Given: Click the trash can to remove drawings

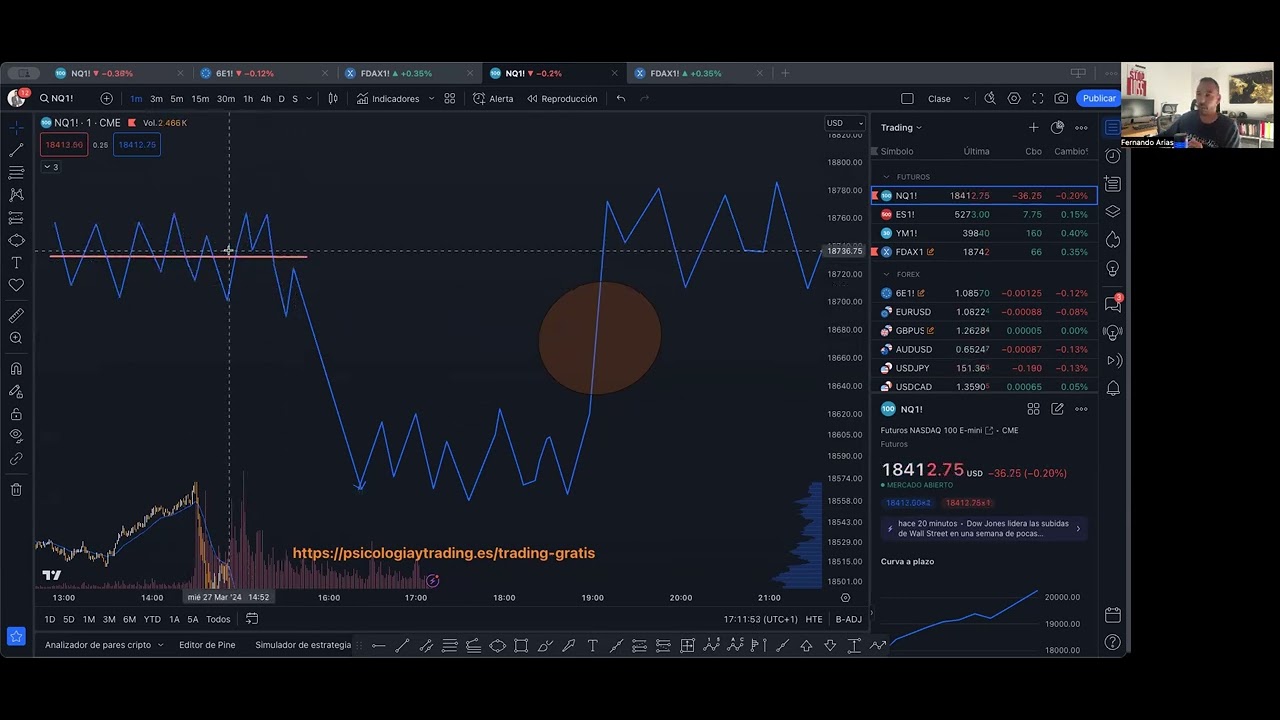Looking at the screenshot, I should (x=16, y=490).
